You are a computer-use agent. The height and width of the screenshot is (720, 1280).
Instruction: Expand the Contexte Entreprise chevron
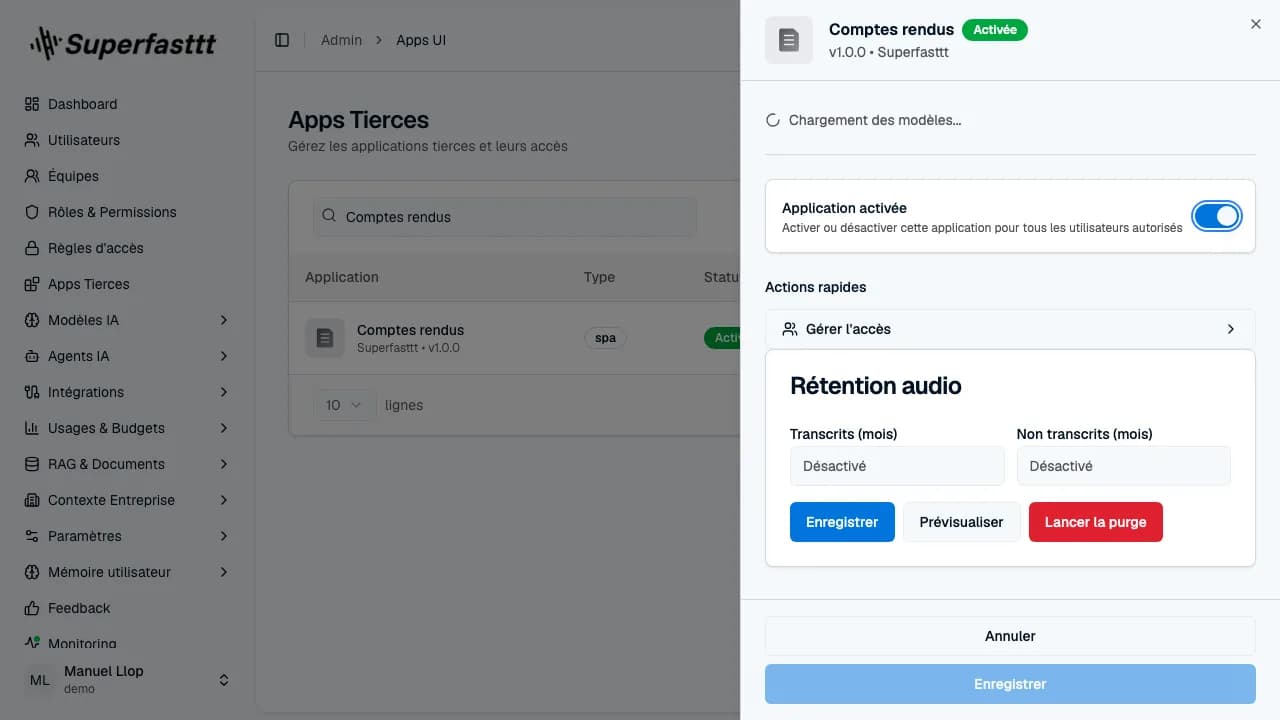pos(224,500)
